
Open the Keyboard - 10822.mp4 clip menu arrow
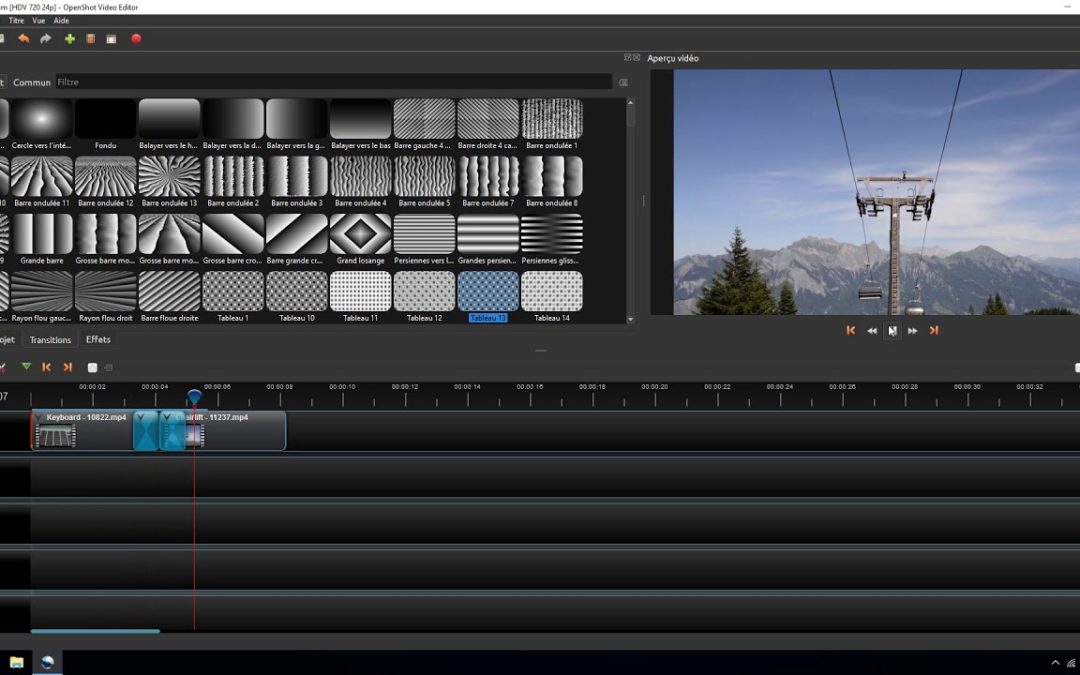38,417
